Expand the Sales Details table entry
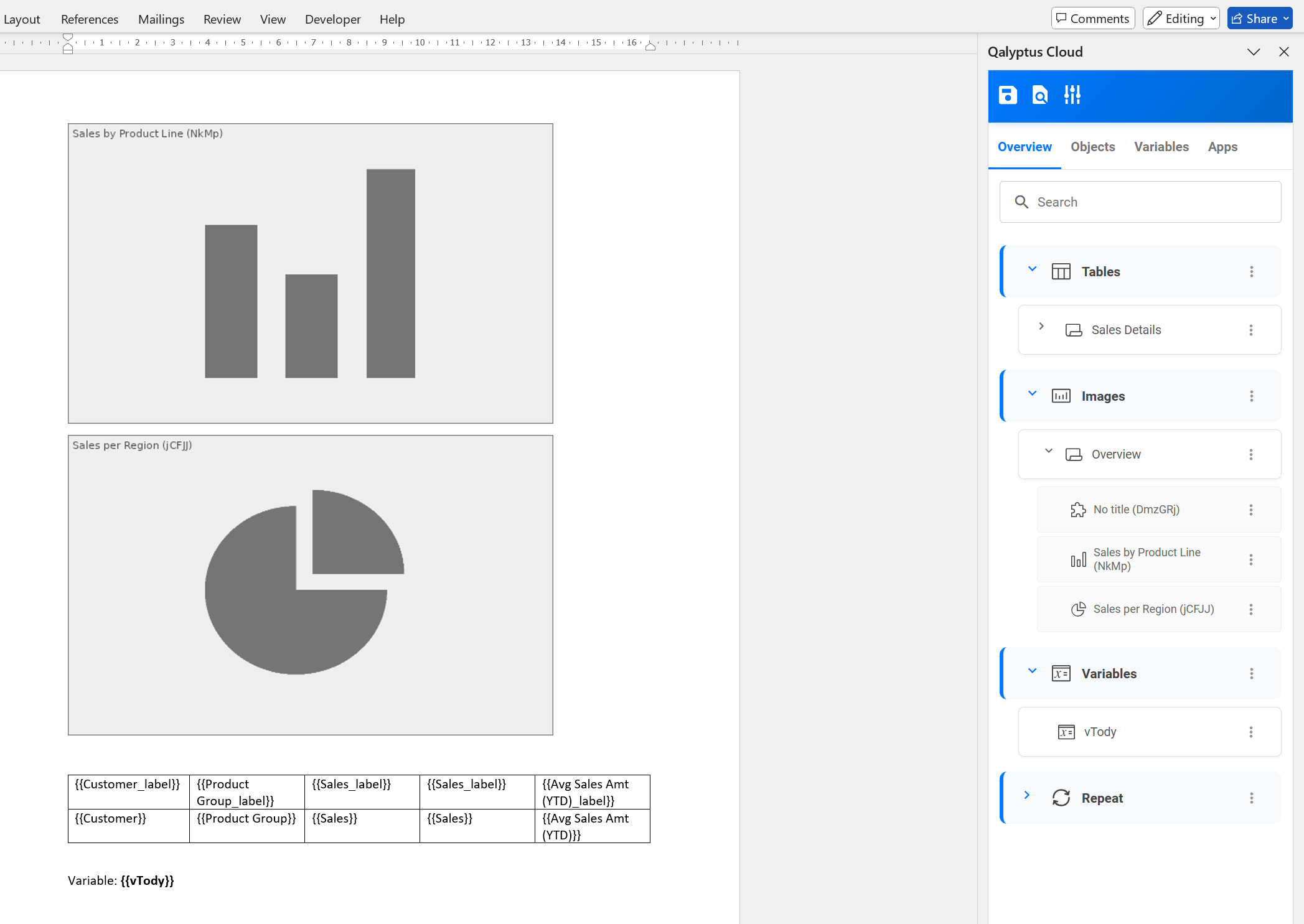The height and width of the screenshot is (924, 1304). (x=1042, y=326)
